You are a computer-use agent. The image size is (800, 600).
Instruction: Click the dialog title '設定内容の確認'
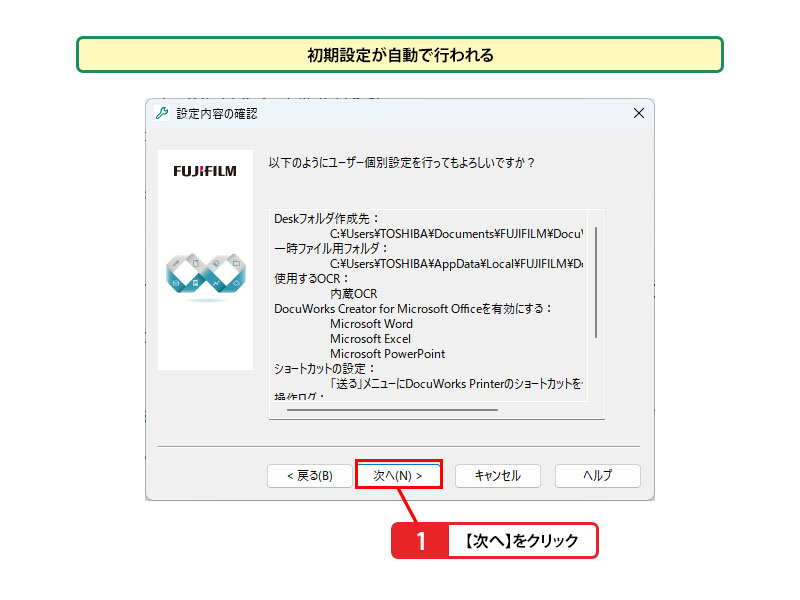(x=217, y=113)
